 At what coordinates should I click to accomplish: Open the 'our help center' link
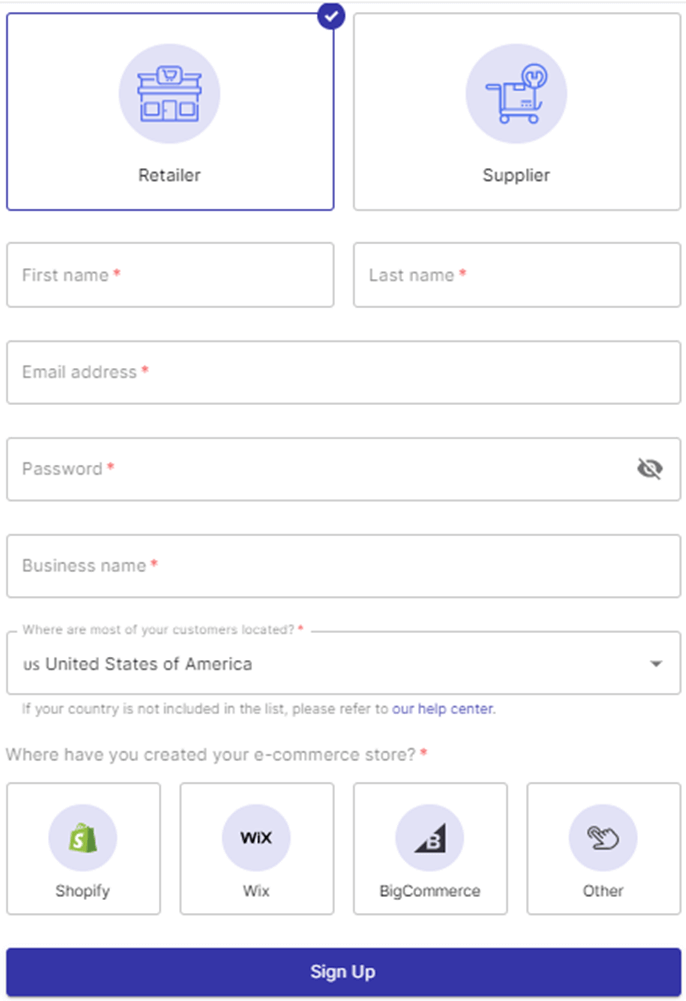(443, 709)
